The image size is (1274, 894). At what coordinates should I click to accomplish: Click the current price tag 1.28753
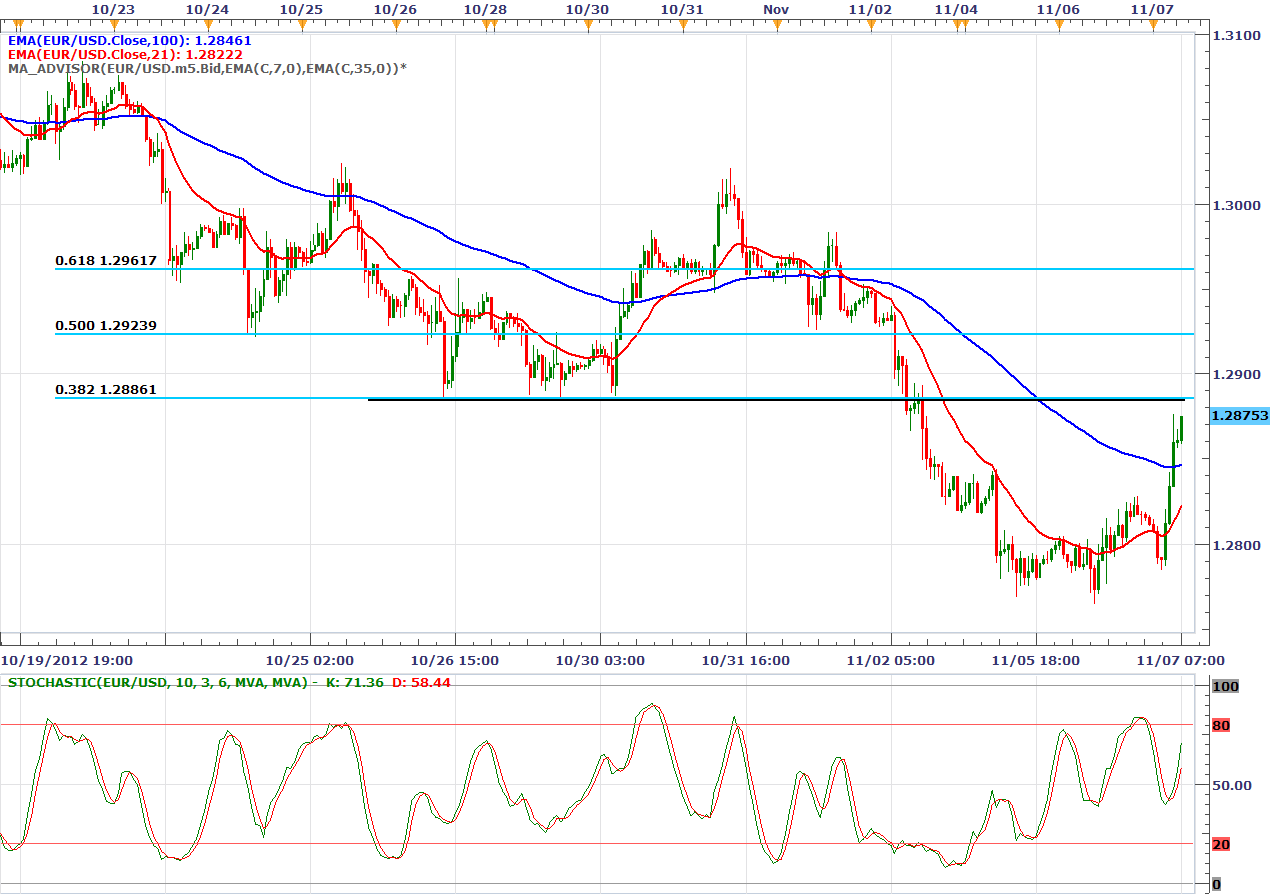[1238, 415]
